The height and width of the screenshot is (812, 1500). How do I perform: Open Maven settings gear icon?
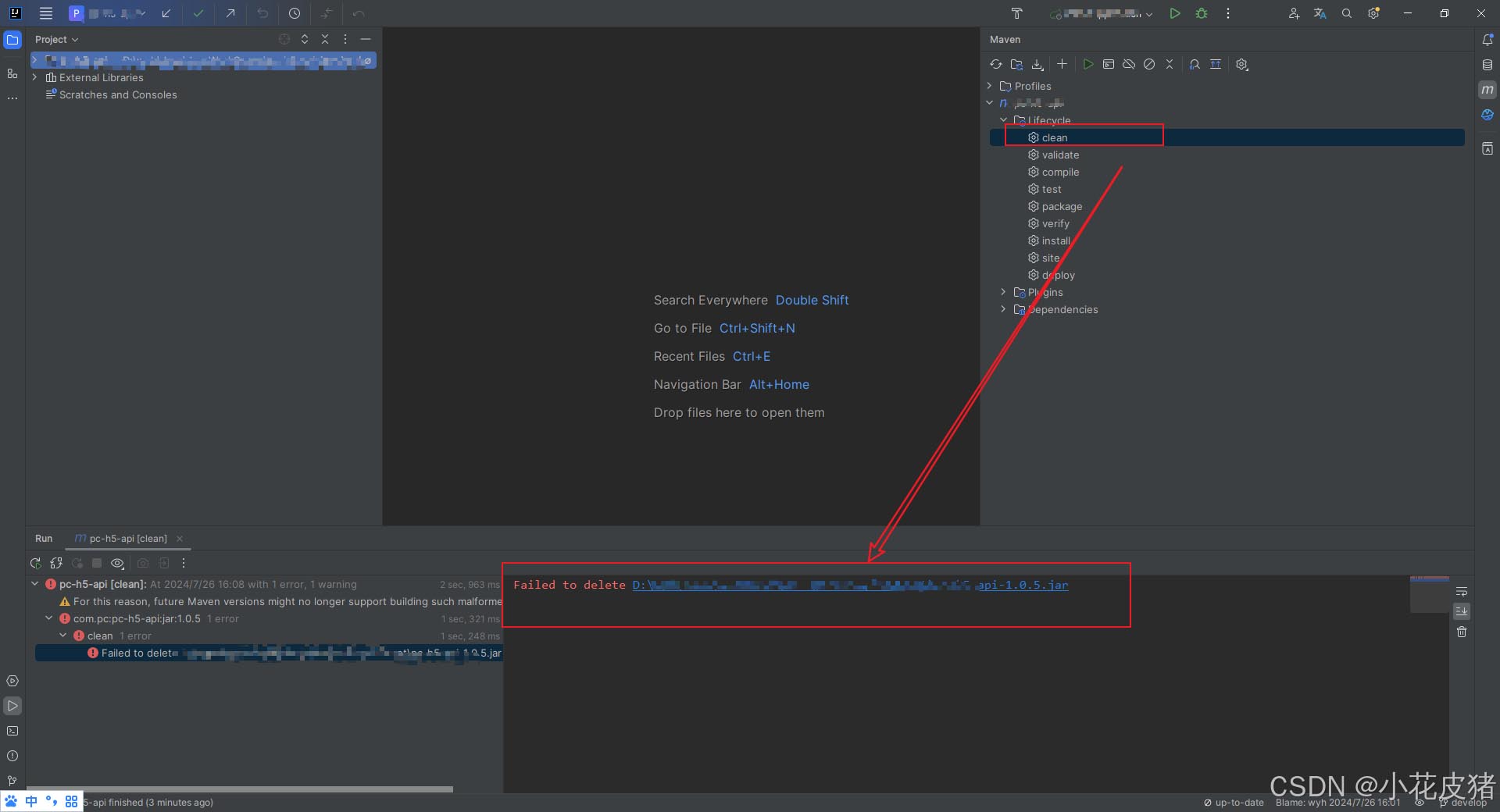[1242, 65]
